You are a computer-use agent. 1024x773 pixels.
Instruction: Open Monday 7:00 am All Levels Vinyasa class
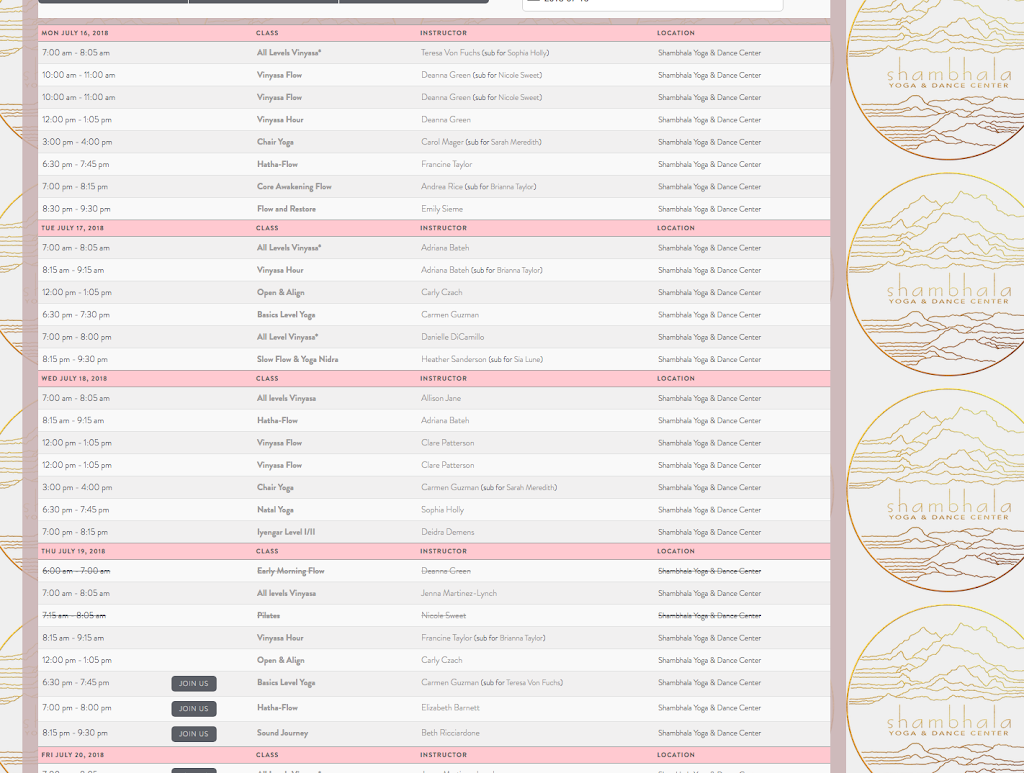click(x=289, y=53)
